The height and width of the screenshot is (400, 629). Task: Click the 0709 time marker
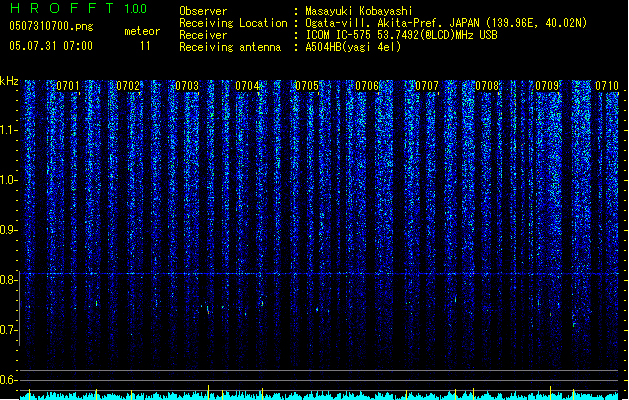(x=547, y=86)
